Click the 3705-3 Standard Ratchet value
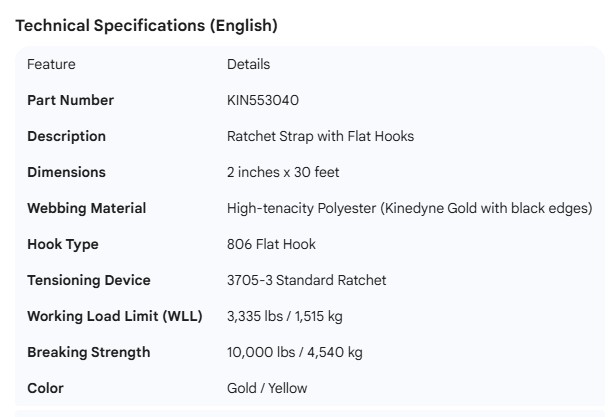The image size is (616, 417). coord(306,280)
